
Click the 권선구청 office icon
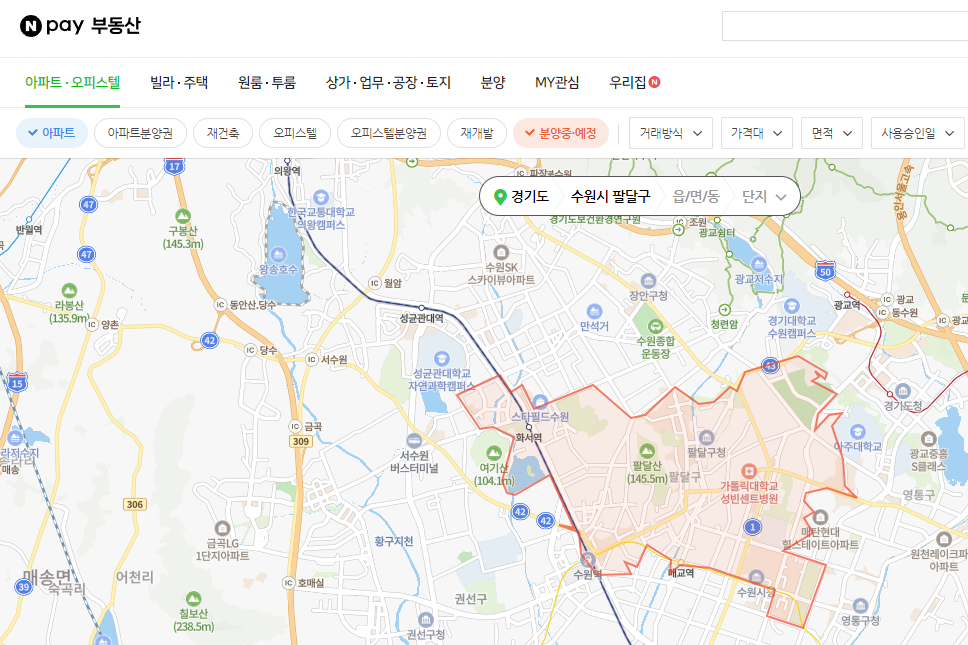click(425, 620)
